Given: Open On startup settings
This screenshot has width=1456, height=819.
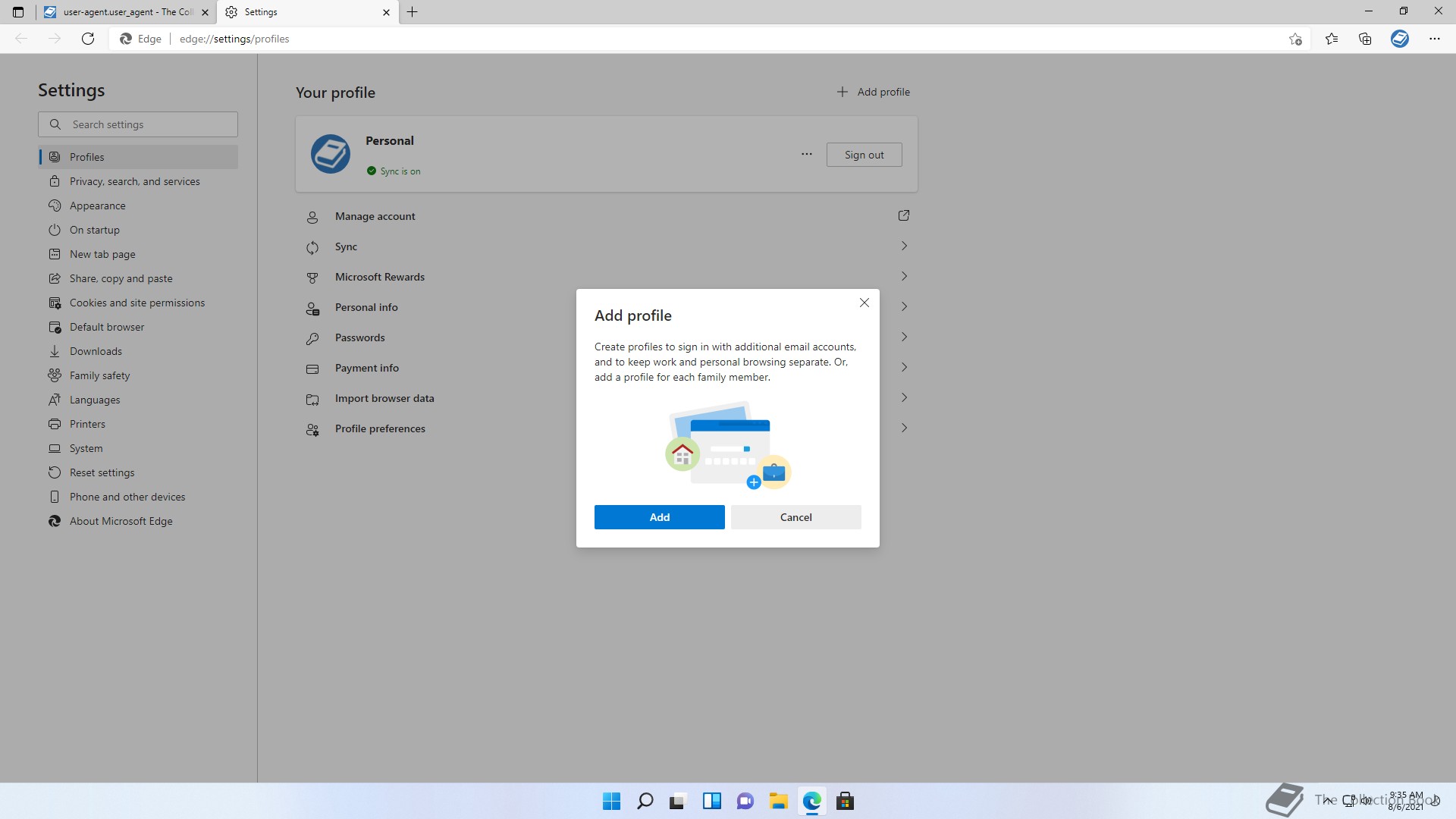Looking at the screenshot, I should tap(138, 230).
